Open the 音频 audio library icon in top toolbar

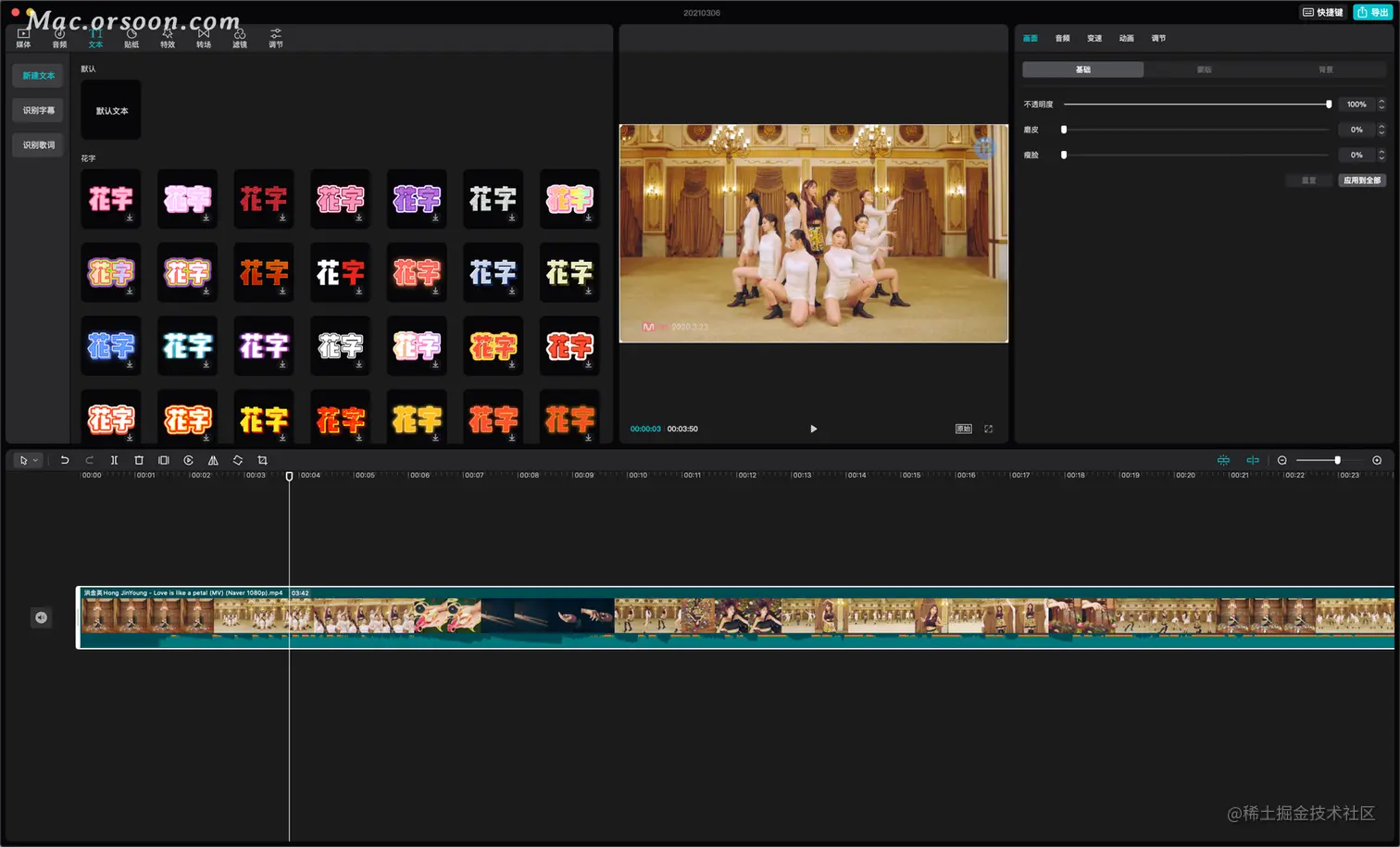[x=59, y=38]
